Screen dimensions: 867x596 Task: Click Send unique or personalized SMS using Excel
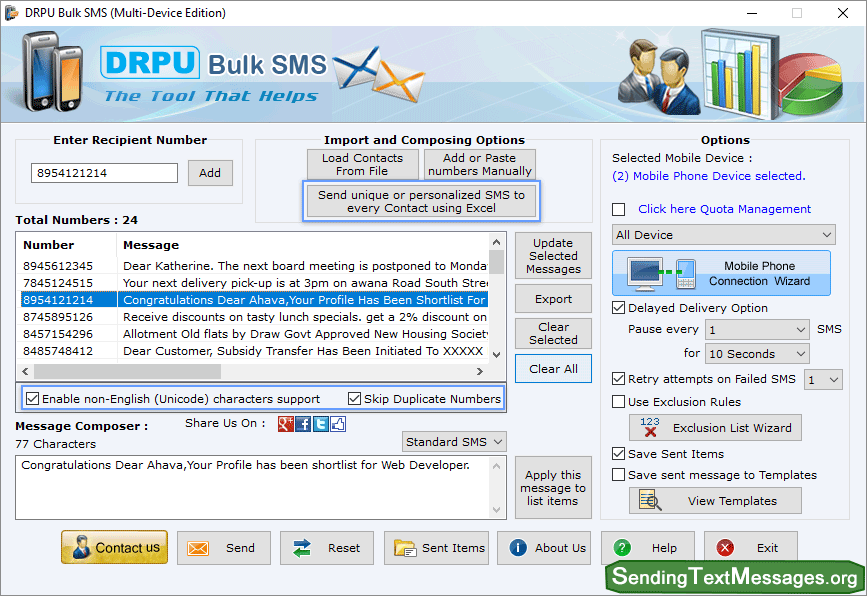tap(421, 201)
